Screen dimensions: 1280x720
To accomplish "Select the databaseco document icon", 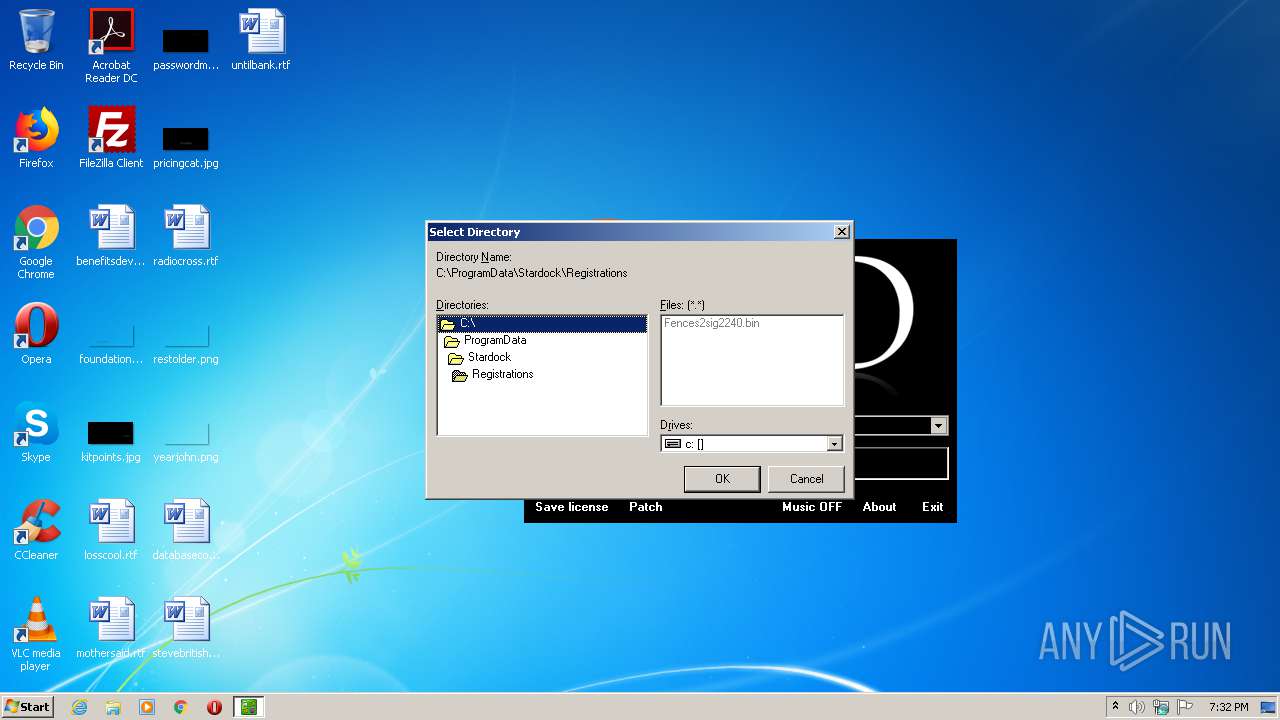I will 186,530.
